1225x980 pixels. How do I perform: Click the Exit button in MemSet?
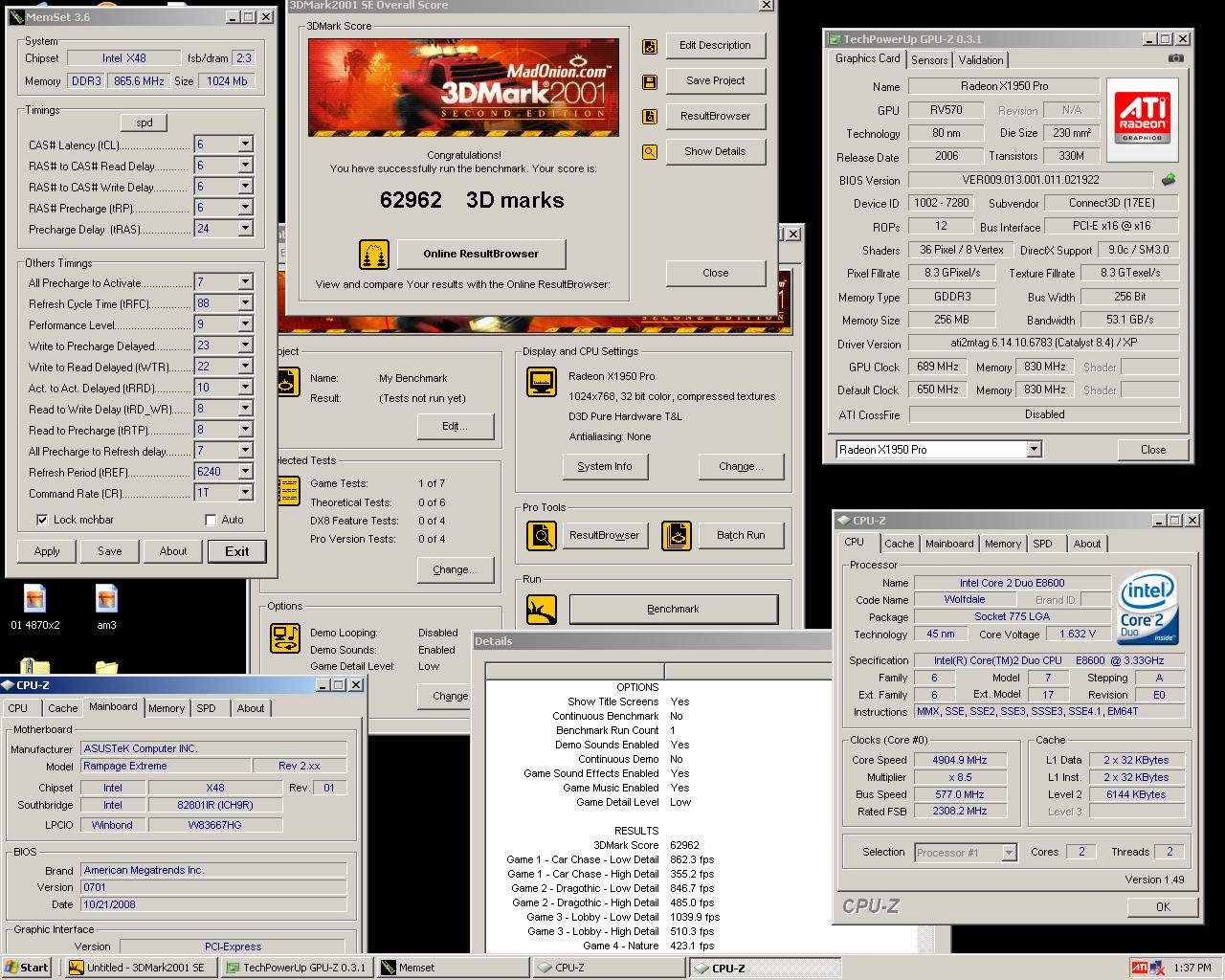click(237, 551)
